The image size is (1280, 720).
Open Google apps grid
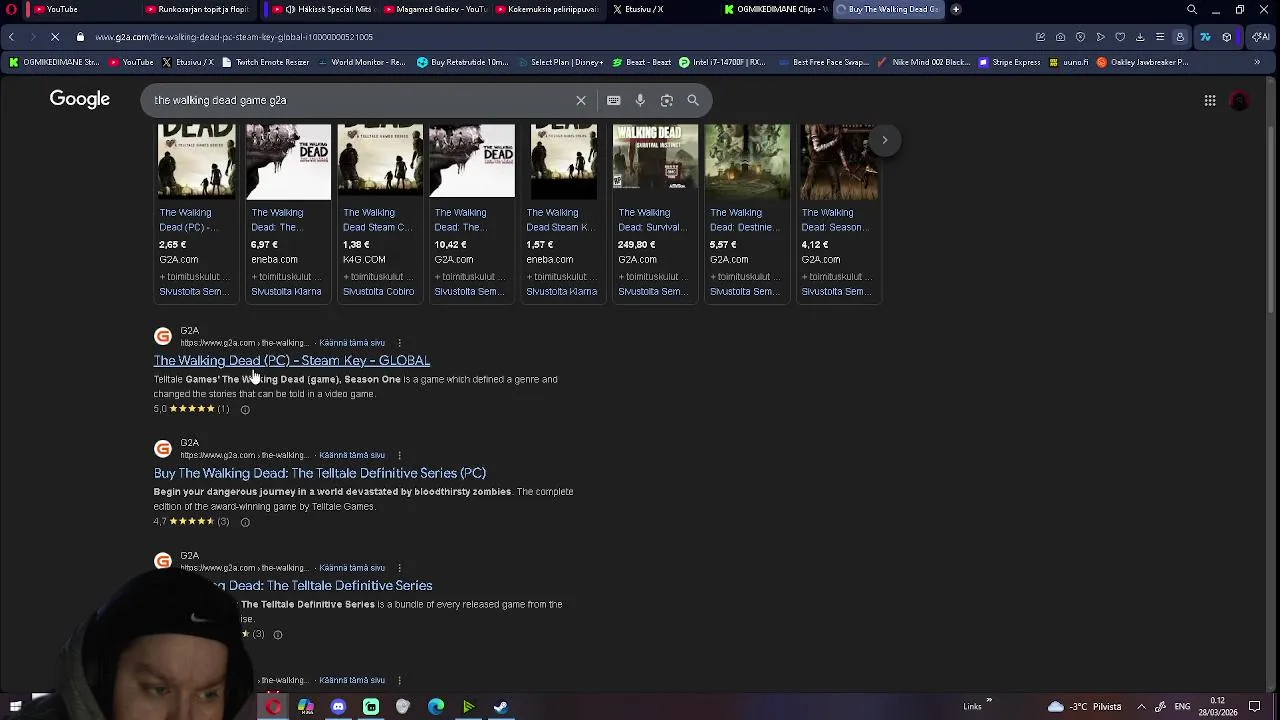click(x=1210, y=100)
